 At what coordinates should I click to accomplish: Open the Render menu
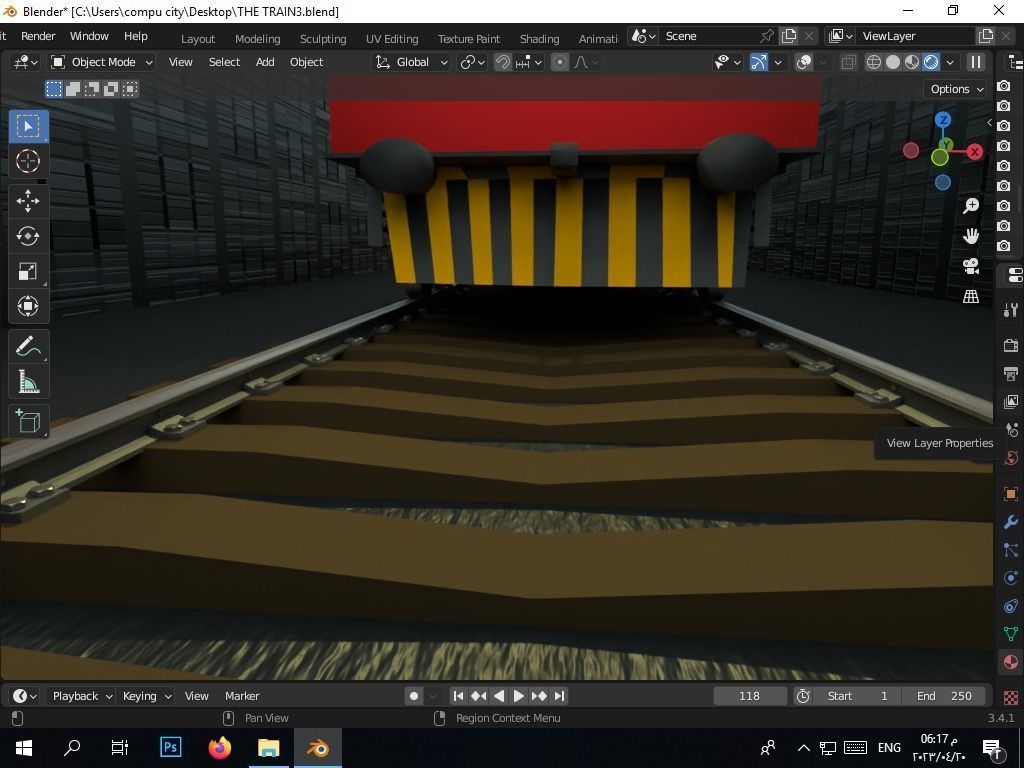38,36
